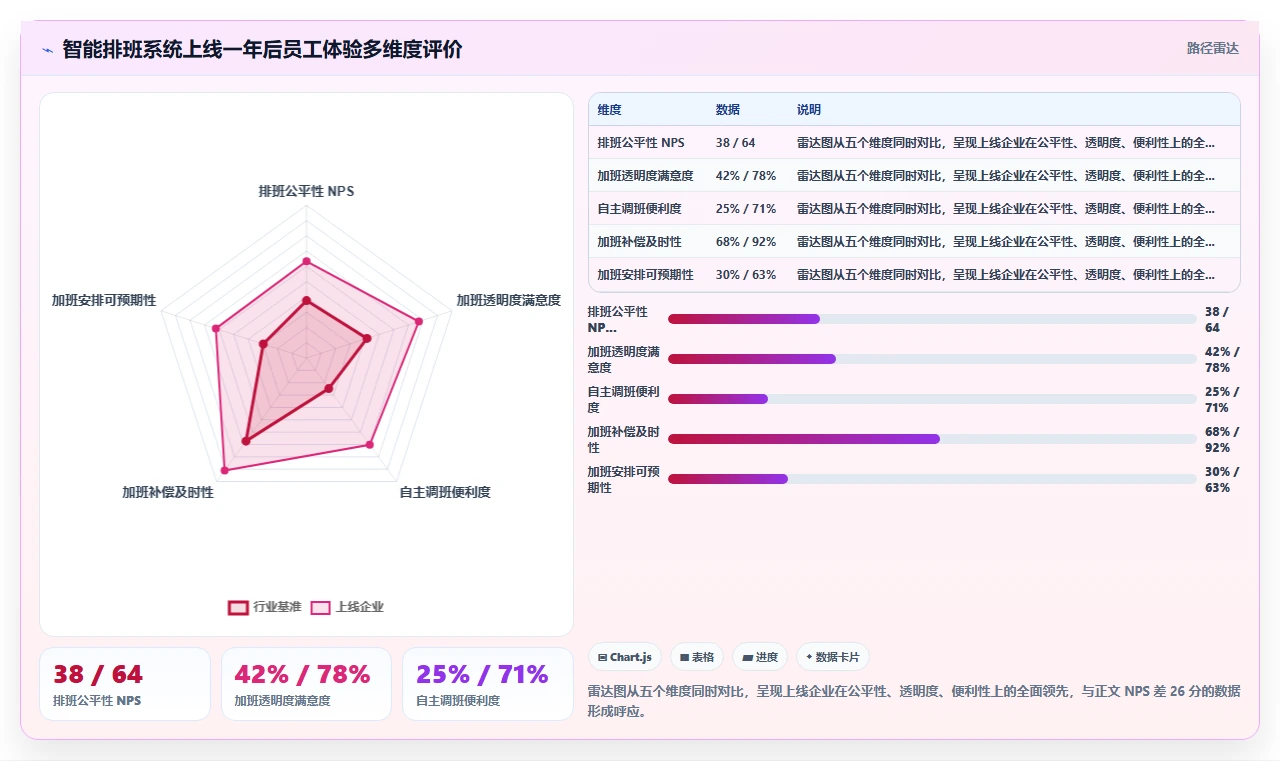Screen dimensions: 1280x761
Task: Click the 25% / 71% table cell
Action: [746, 209]
